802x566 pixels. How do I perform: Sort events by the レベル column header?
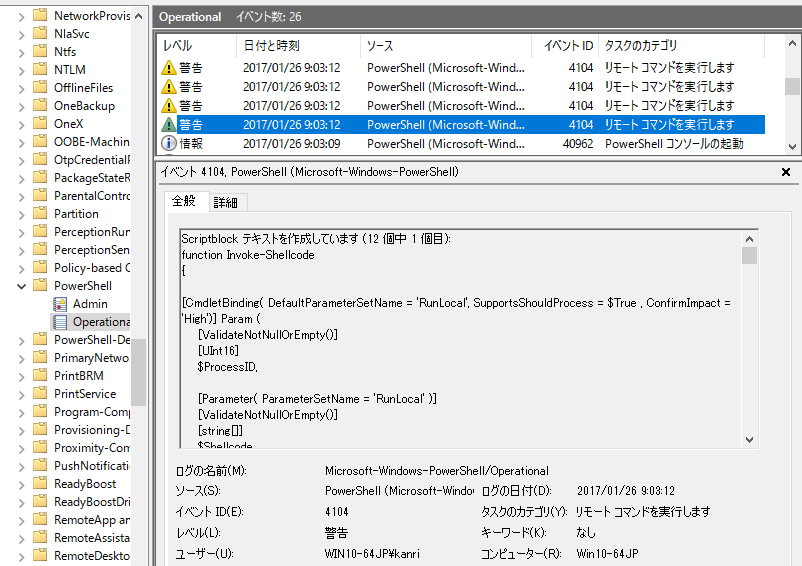(x=178, y=46)
